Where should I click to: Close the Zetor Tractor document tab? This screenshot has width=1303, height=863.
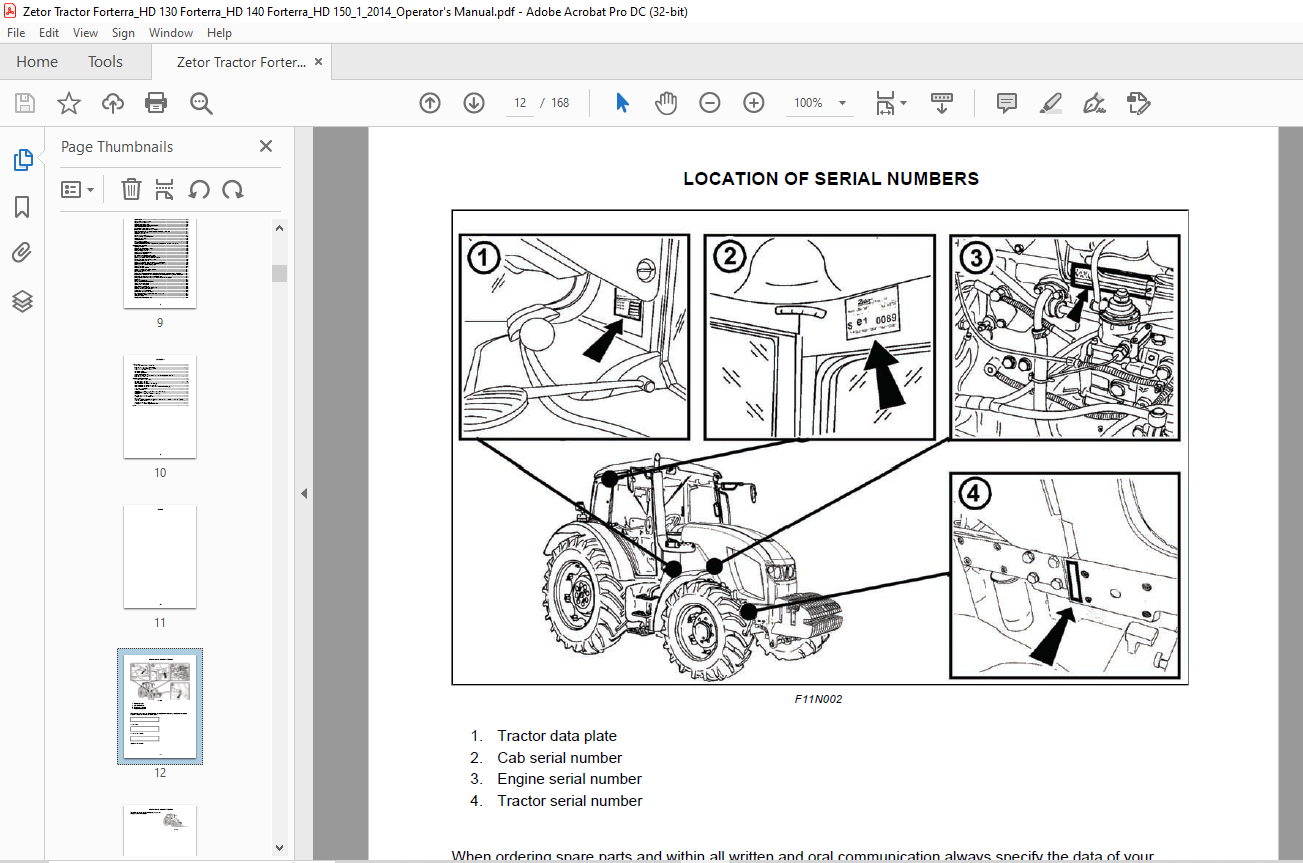click(319, 62)
